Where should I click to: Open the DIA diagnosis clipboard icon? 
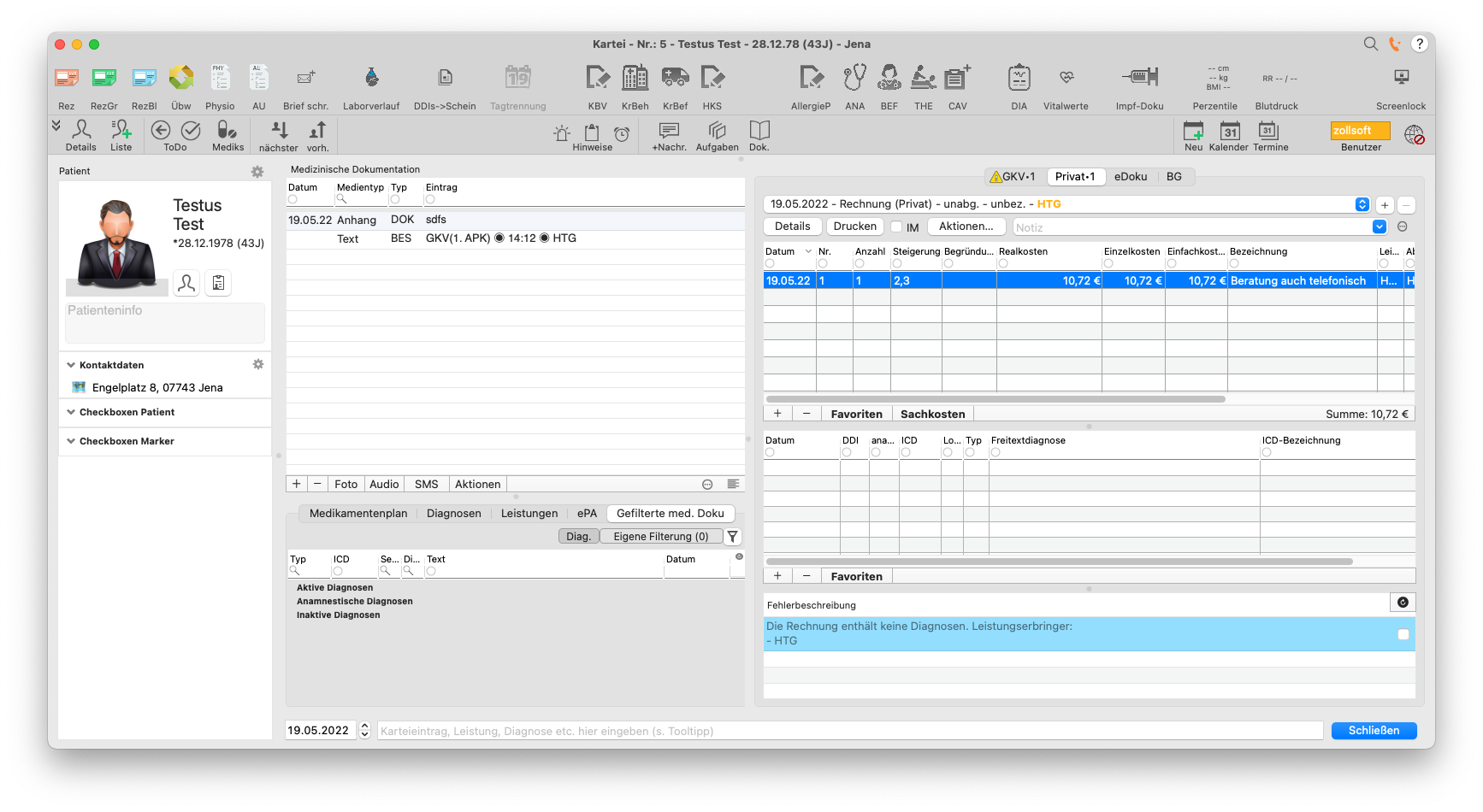(1019, 77)
